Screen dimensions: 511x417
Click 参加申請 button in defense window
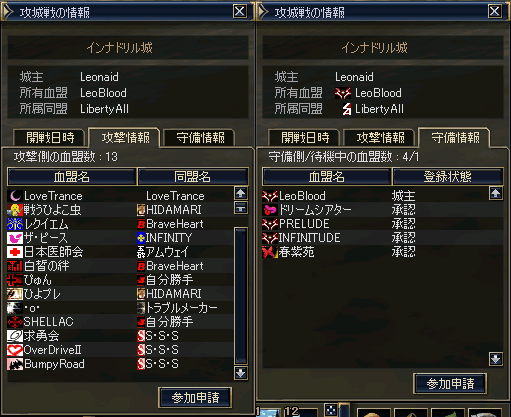pos(450,384)
